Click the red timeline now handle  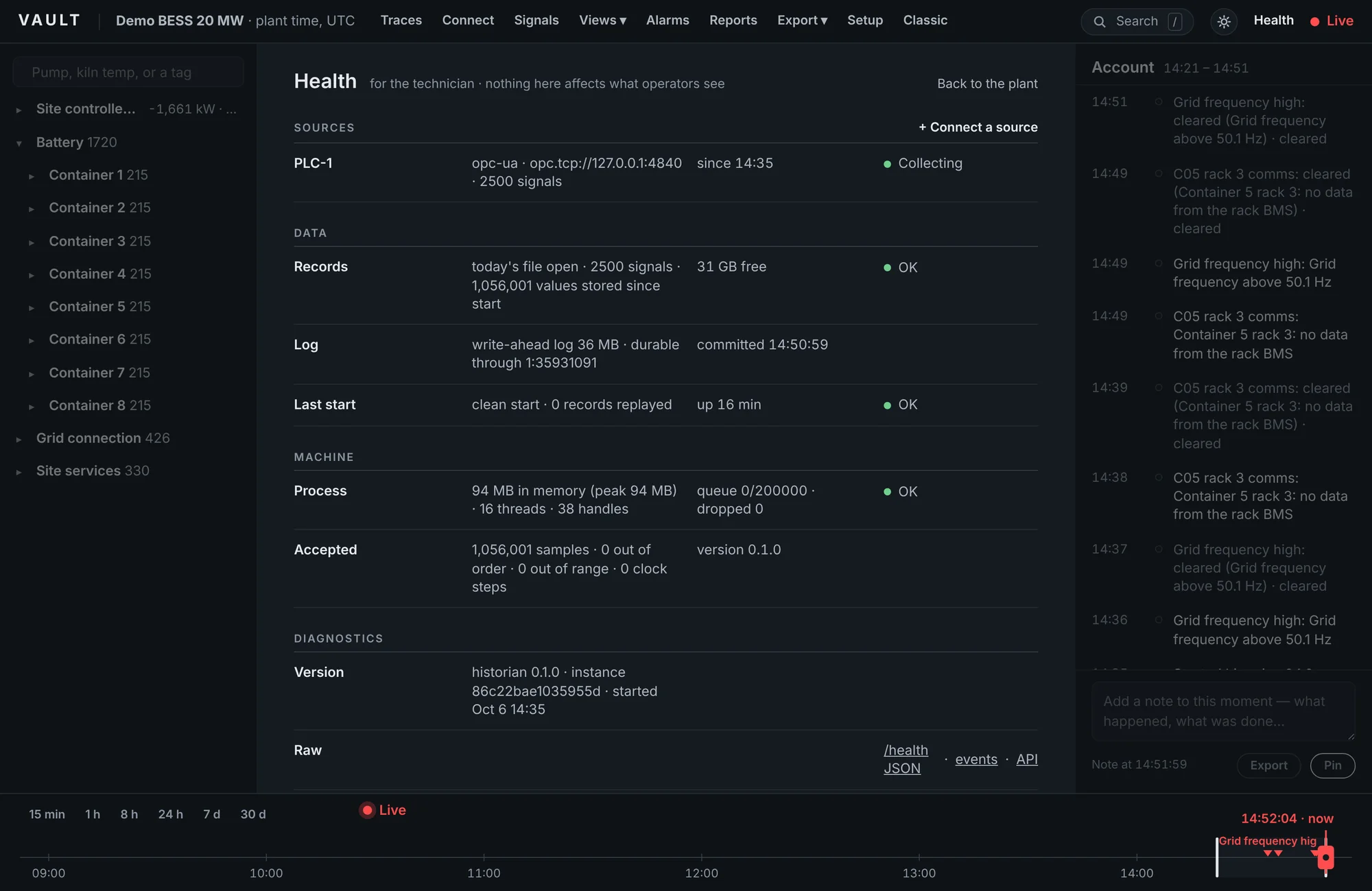click(1326, 857)
